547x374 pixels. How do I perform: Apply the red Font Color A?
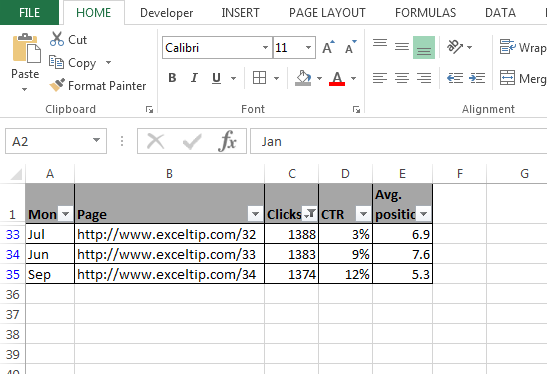337,78
